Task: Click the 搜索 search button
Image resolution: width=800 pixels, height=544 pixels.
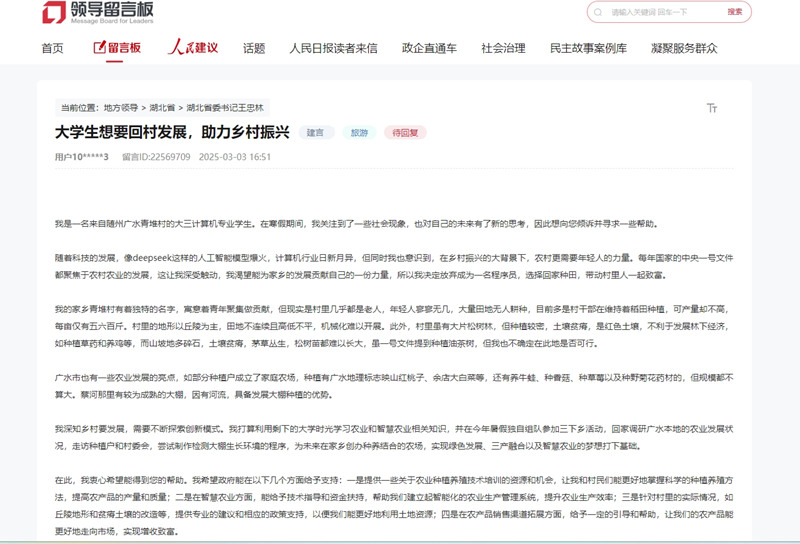Action: (735, 12)
